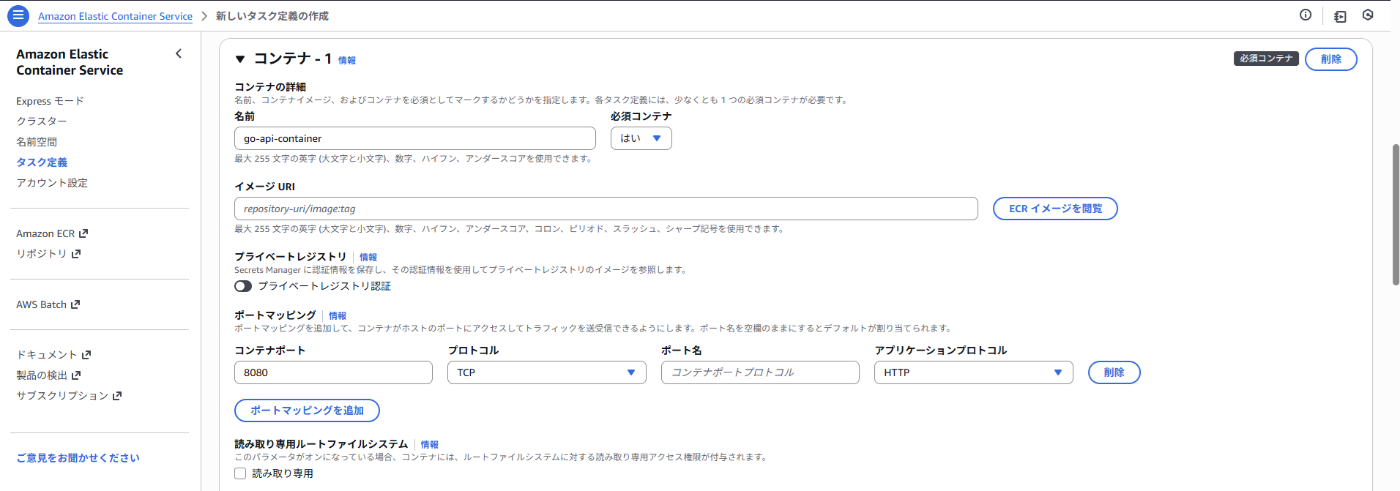Click external link icon beside 製品の検出

76,375
